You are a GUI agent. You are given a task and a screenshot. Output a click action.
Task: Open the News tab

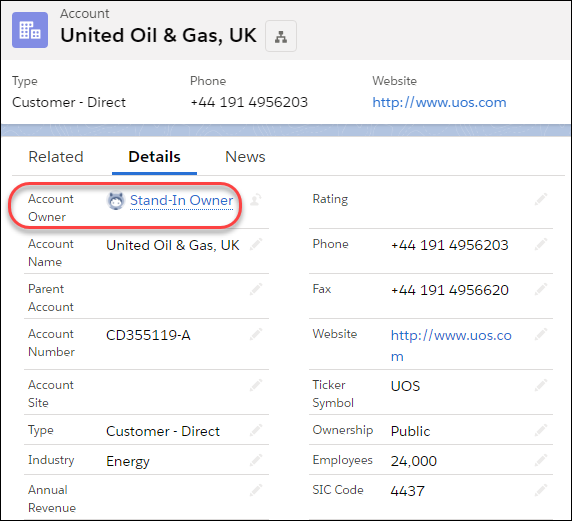pos(245,157)
